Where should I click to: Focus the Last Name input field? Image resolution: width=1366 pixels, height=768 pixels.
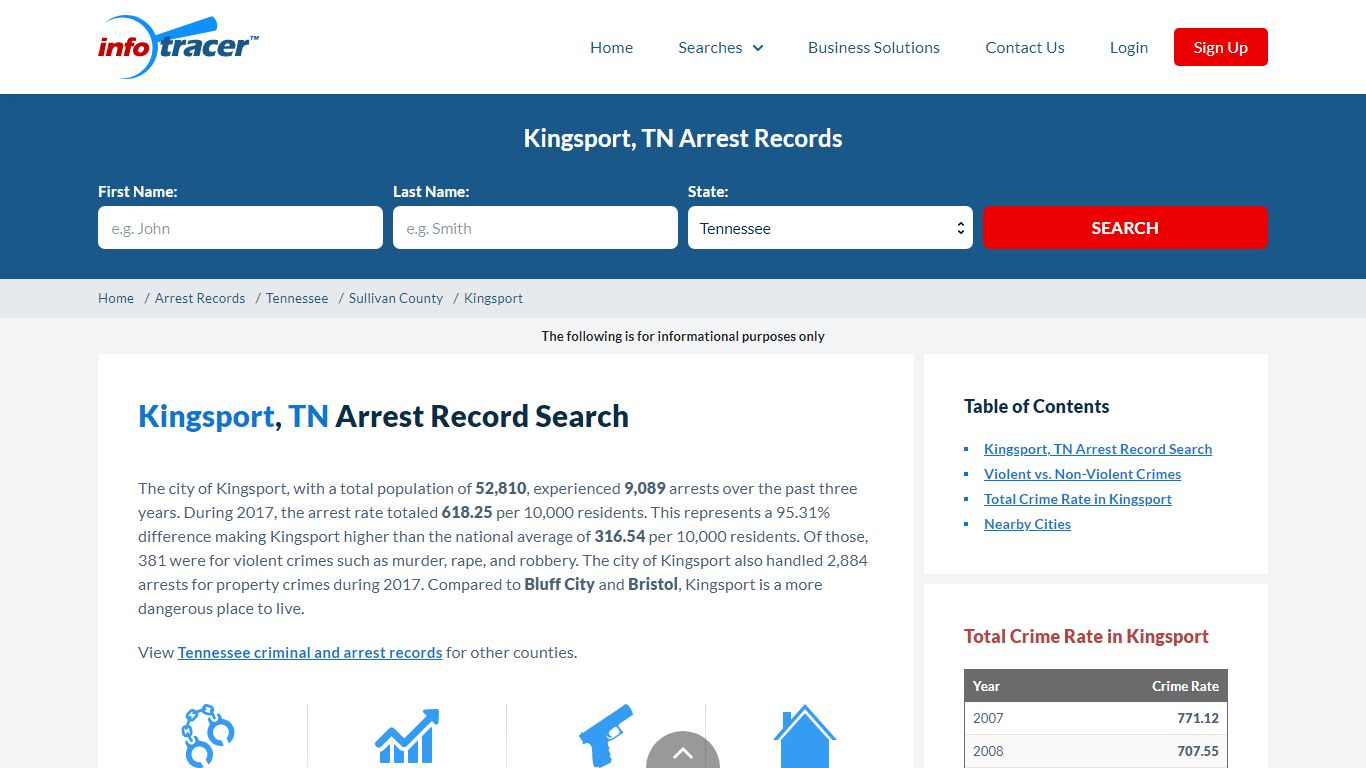(x=535, y=228)
